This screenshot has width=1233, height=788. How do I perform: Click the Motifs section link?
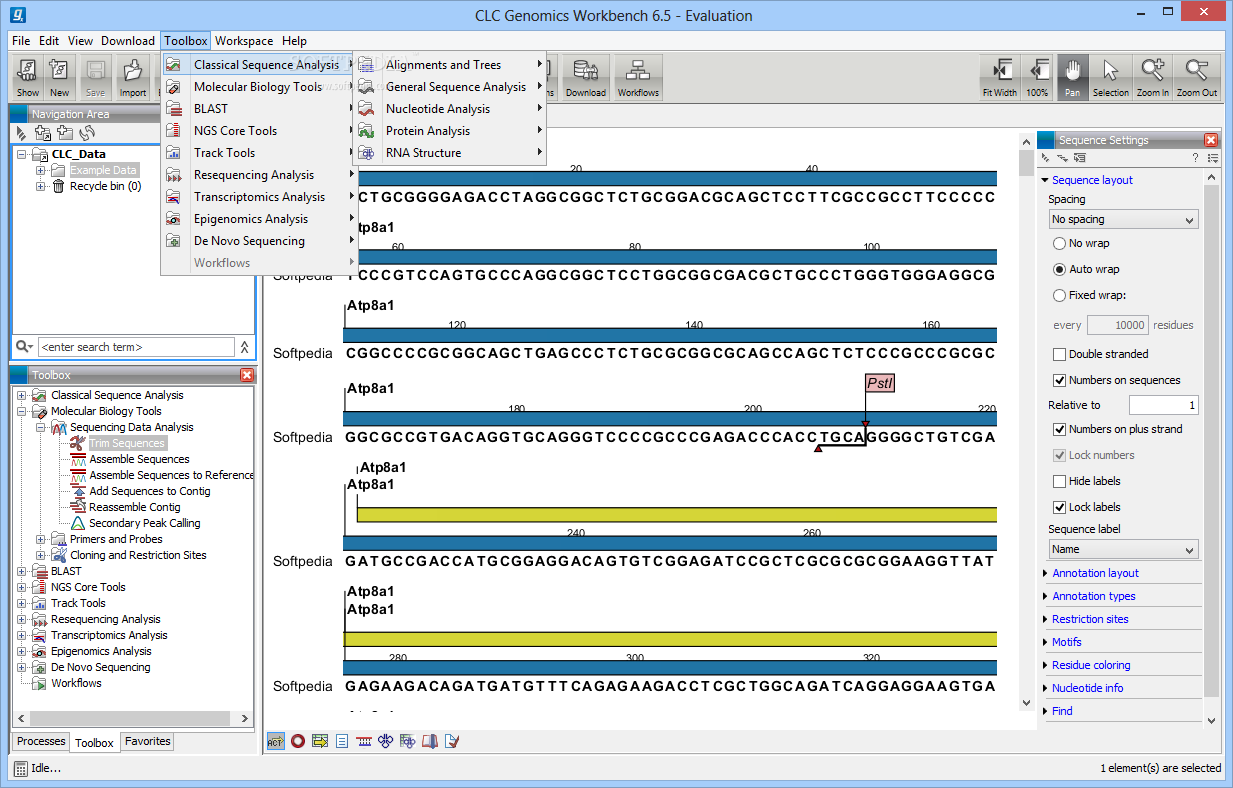[1067, 642]
